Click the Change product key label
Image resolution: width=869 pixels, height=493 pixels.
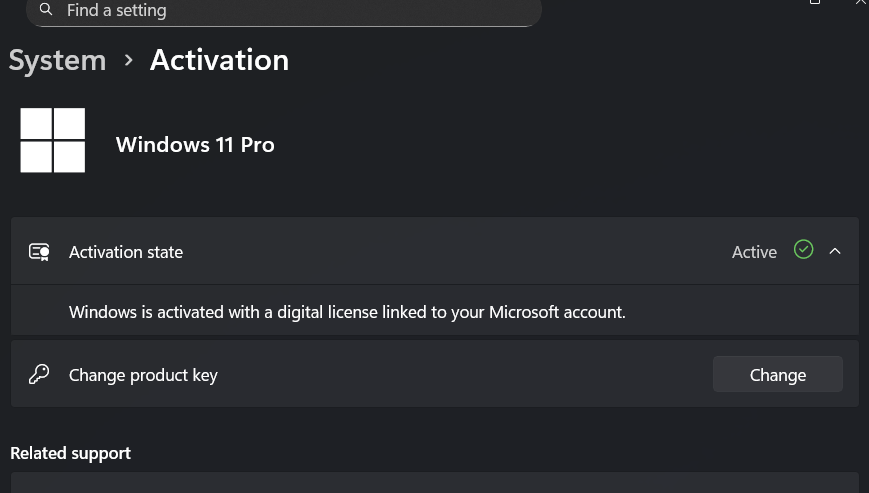[143, 375]
